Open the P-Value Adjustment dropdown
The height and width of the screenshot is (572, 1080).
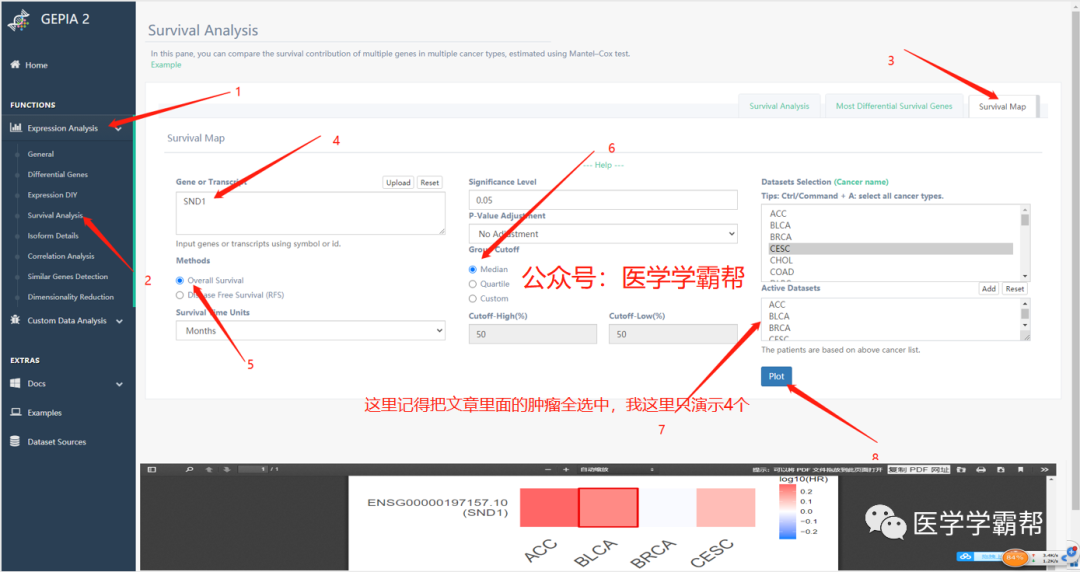tap(603, 234)
